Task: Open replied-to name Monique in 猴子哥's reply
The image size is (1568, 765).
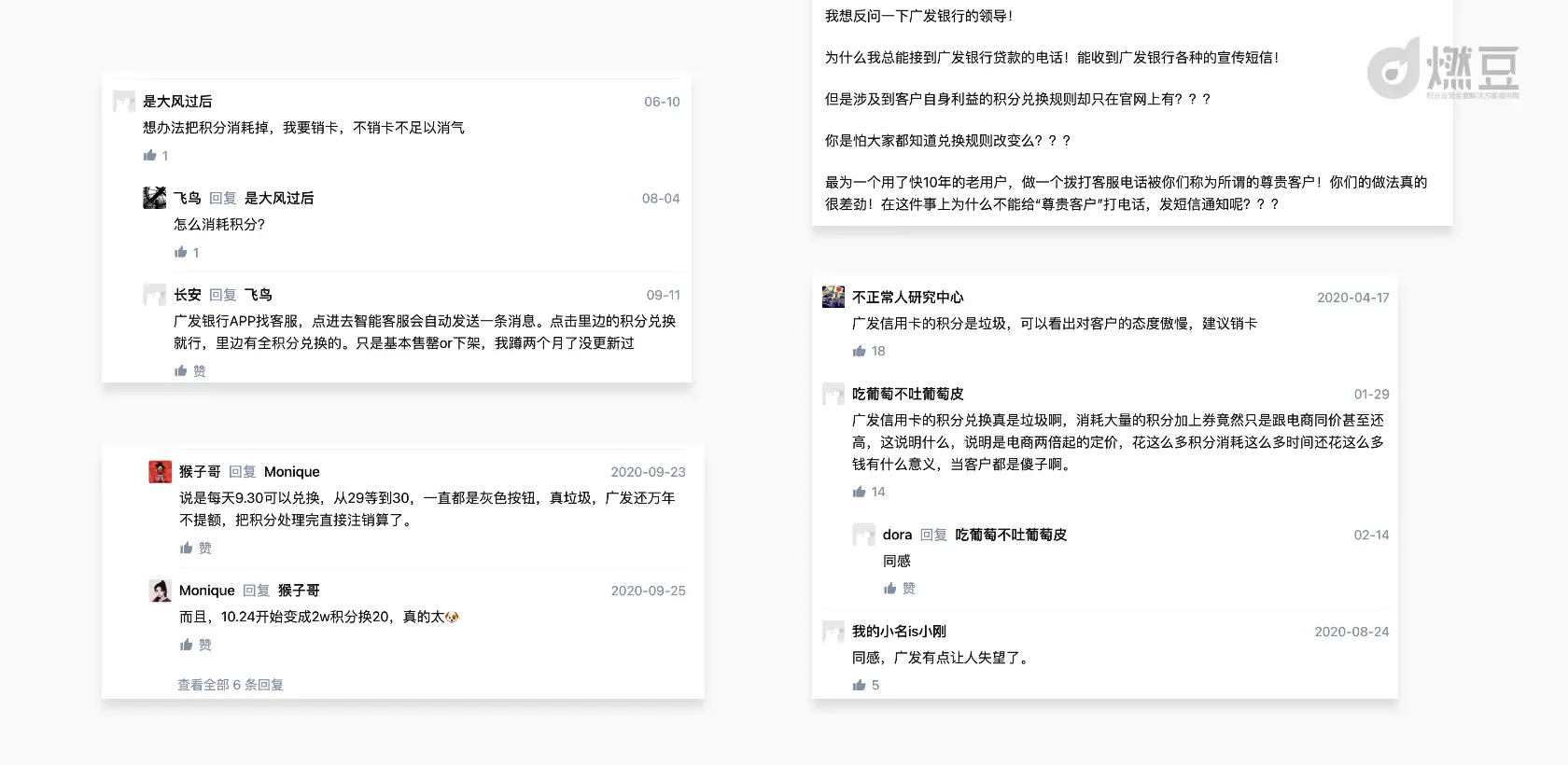Action: coord(292,472)
